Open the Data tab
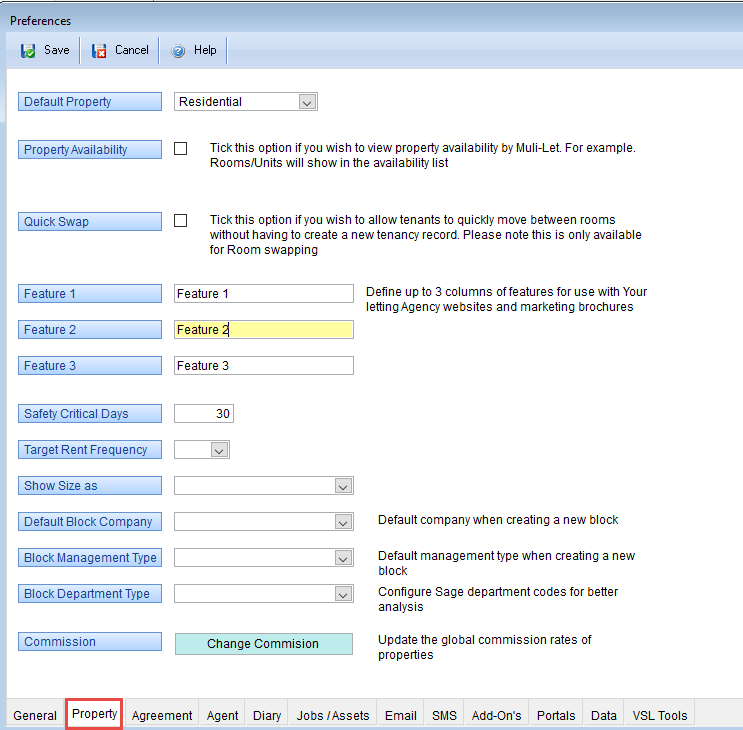Viewport: 743px width, 730px height. (604, 715)
